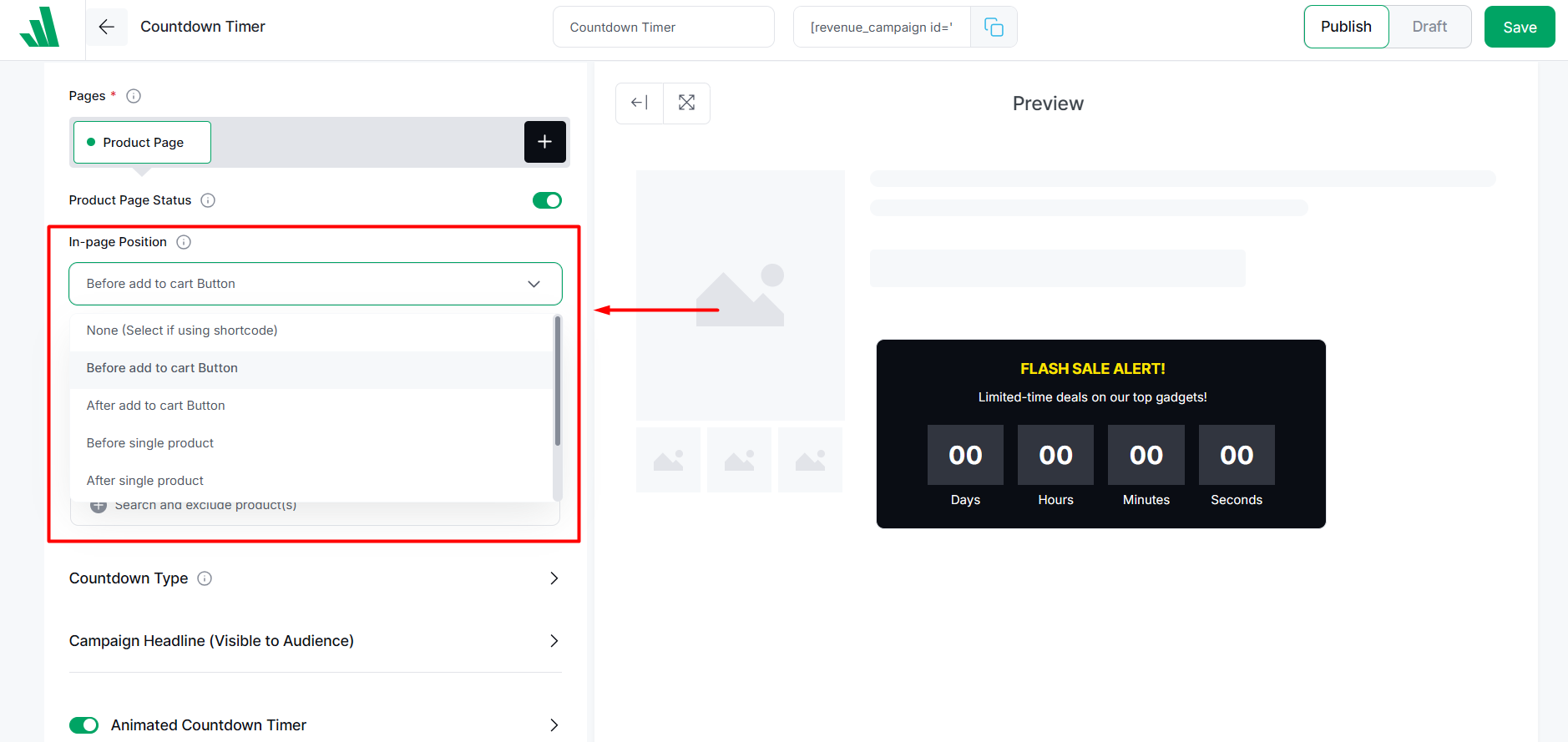Click the Countdown Timer page title
Screen dimensions: 1568x742
point(203,27)
